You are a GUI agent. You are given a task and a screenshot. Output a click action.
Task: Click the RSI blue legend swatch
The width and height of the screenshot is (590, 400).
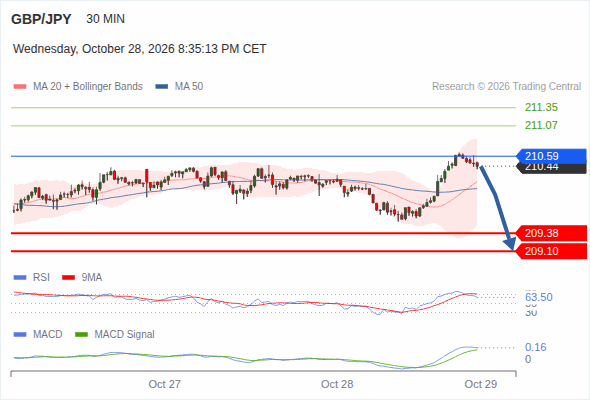[x=20, y=278]
